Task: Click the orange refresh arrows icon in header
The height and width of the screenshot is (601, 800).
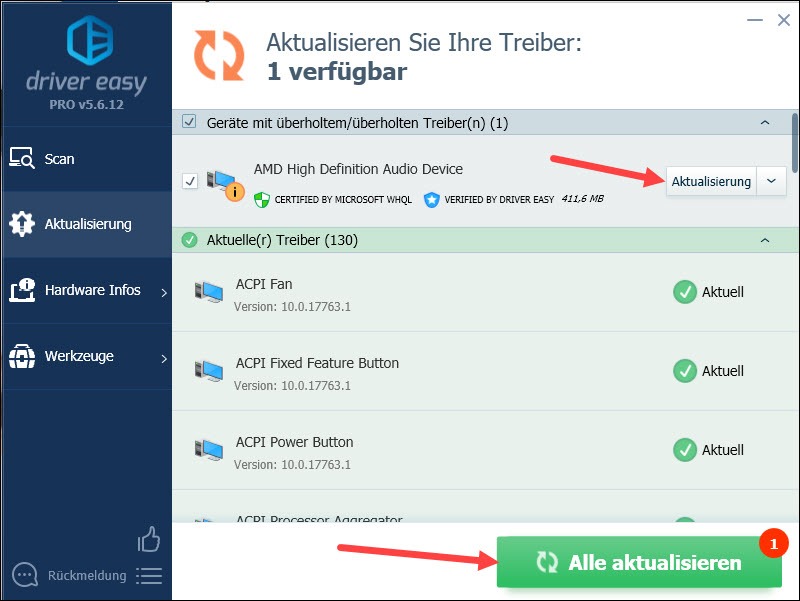Action: (x=219, y=55)
